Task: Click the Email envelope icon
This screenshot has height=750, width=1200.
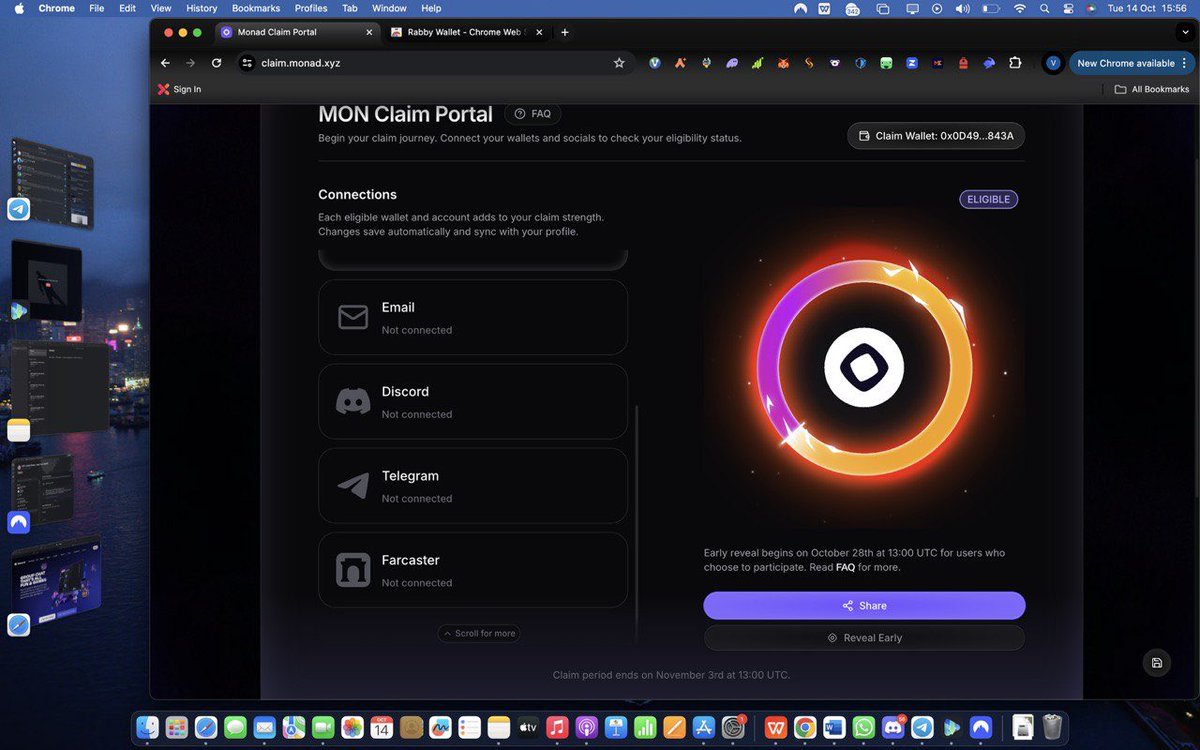Action: [353, 317]
